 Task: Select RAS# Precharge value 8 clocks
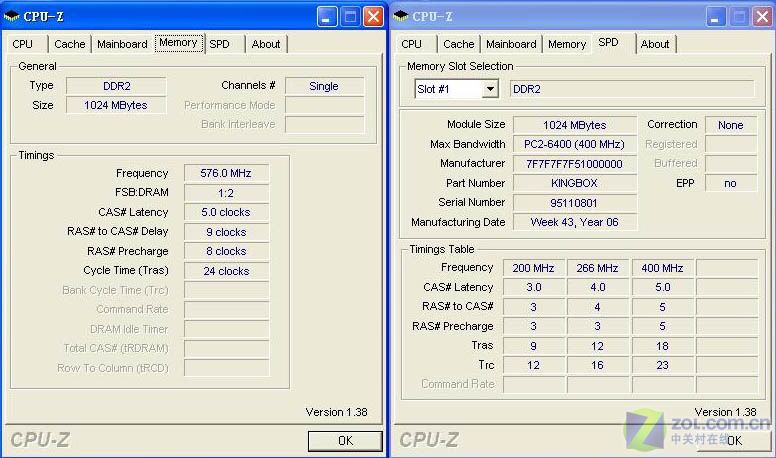click(227, 251)
